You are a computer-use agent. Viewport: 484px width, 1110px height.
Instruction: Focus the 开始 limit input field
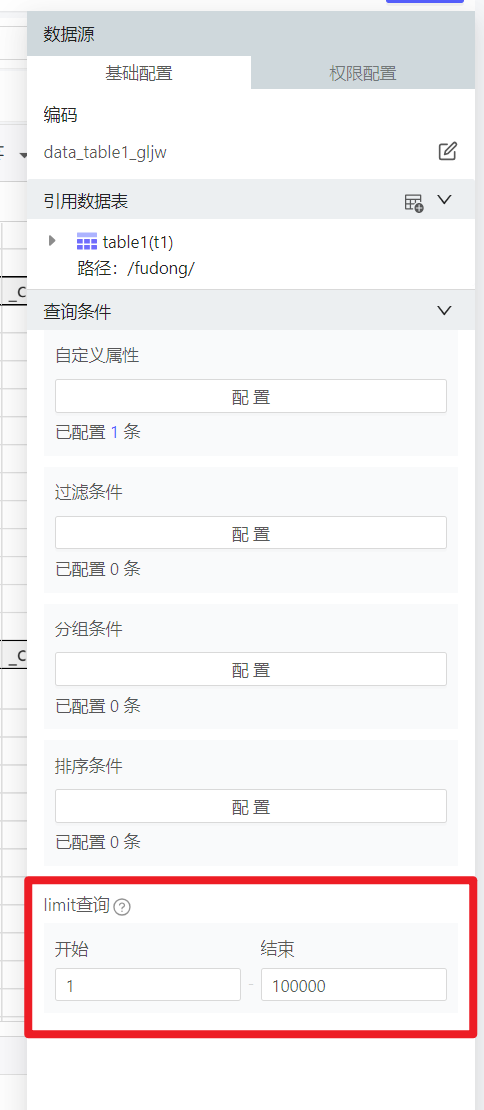pos(148,985)
